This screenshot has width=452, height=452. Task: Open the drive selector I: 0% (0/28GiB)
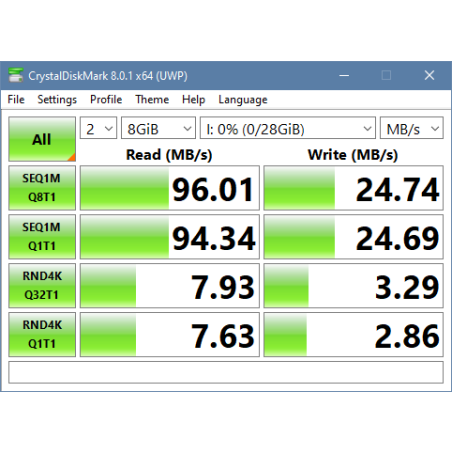click(x=288, y=128)
